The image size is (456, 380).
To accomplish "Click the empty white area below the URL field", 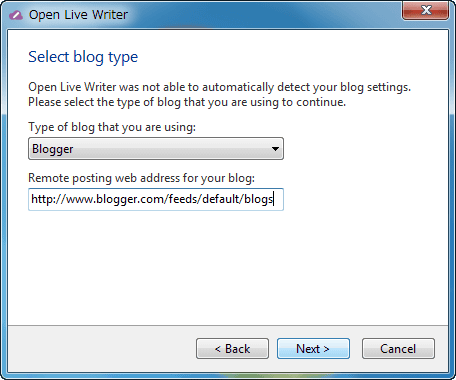I will point(228,267).
